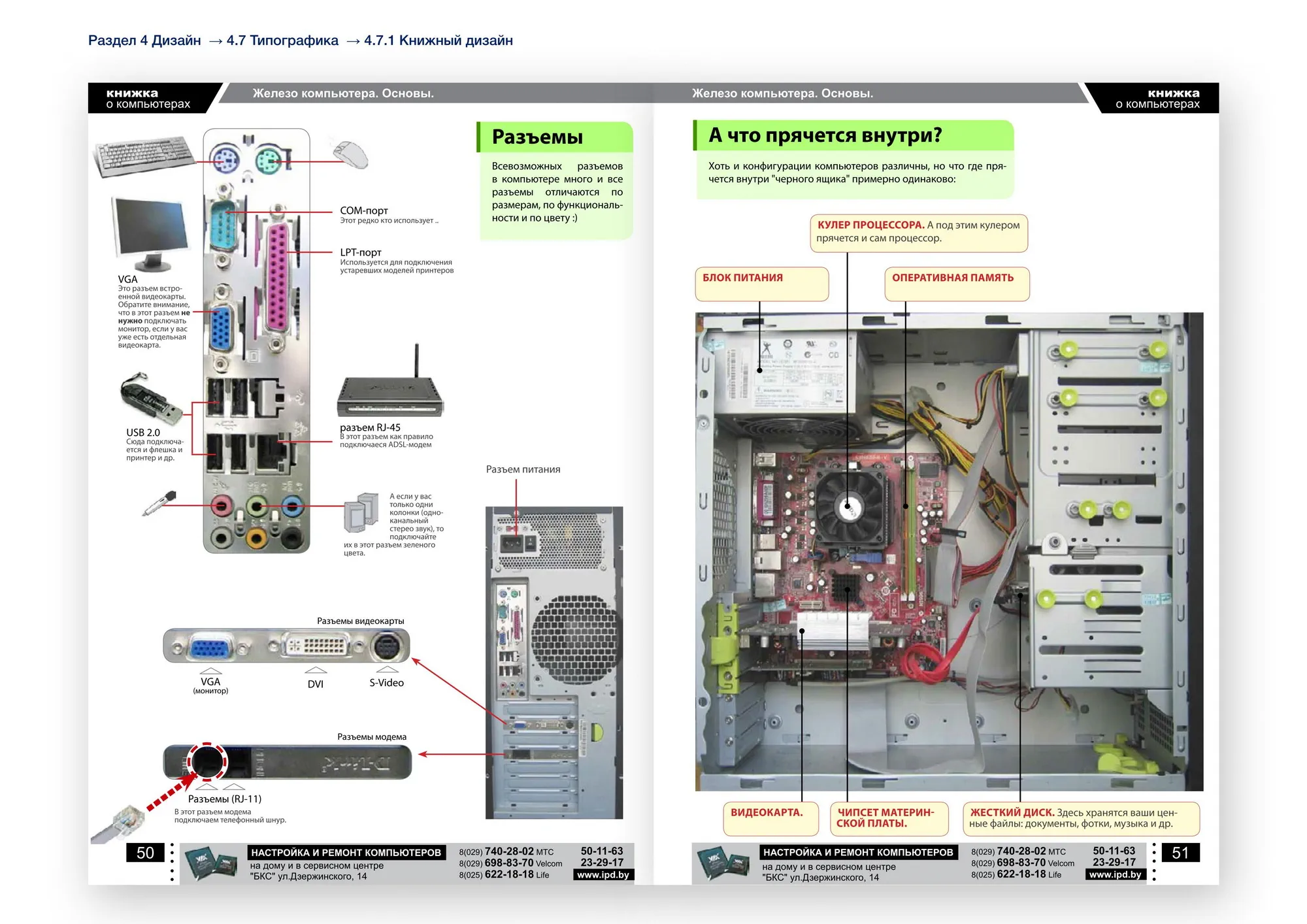
Task: Click the ADSL router picture
Action: 389,395
